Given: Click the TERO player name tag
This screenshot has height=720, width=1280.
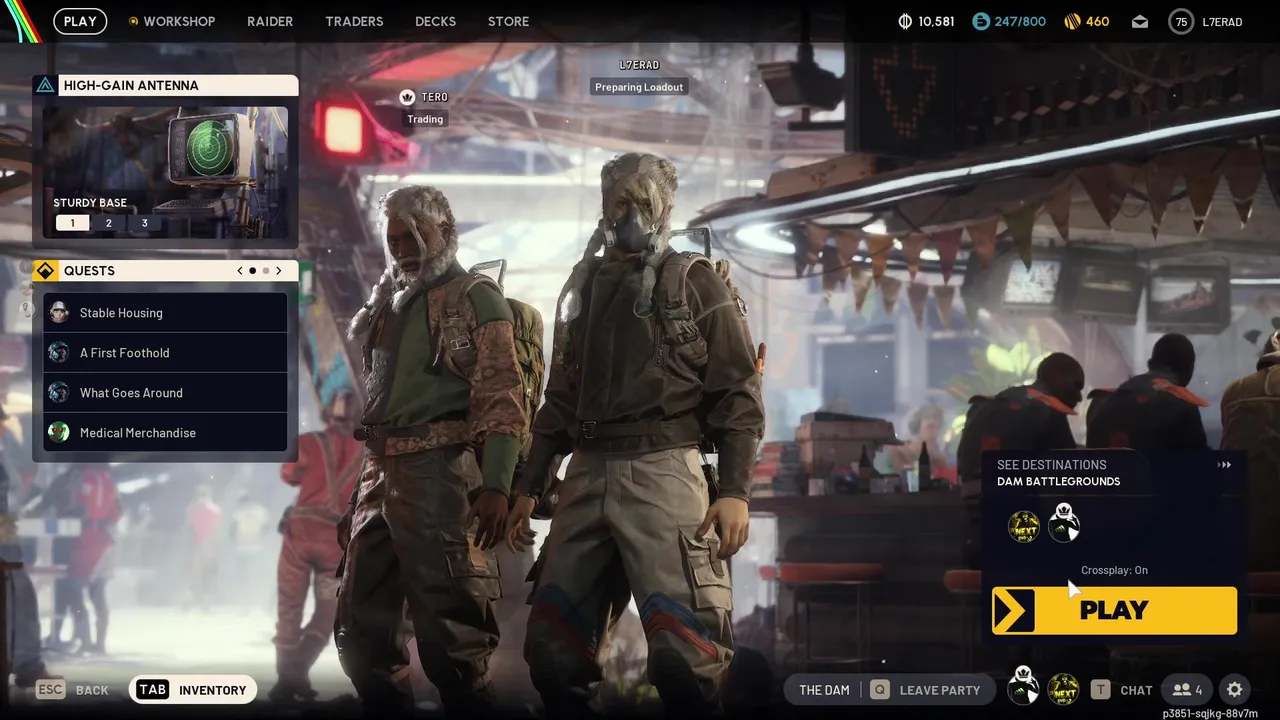Looking at the screenshot, I should coord(435,97).
